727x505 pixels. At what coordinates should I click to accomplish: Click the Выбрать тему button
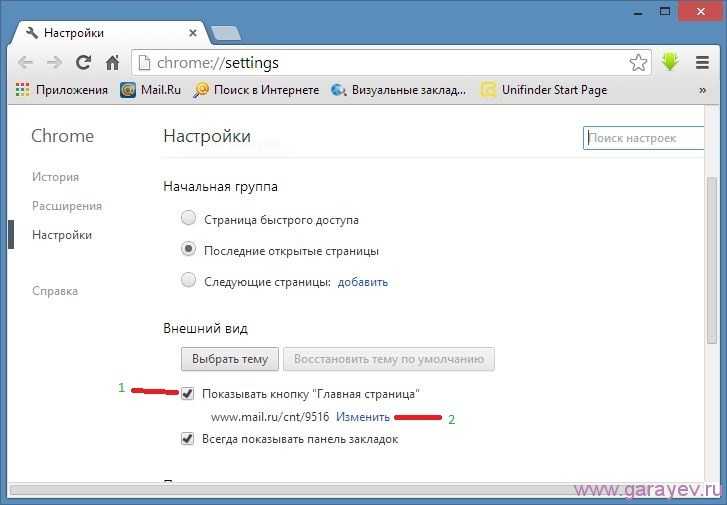pos(230,359)
